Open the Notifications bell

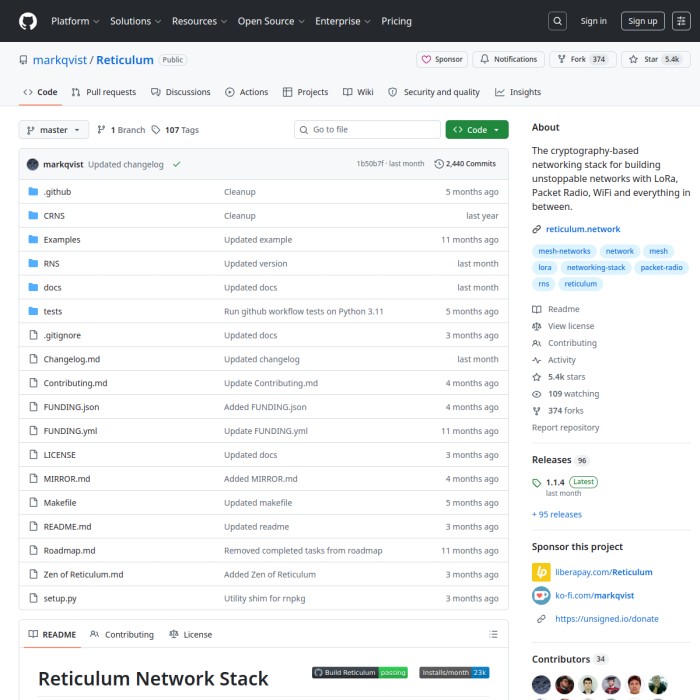coord(508,60)
